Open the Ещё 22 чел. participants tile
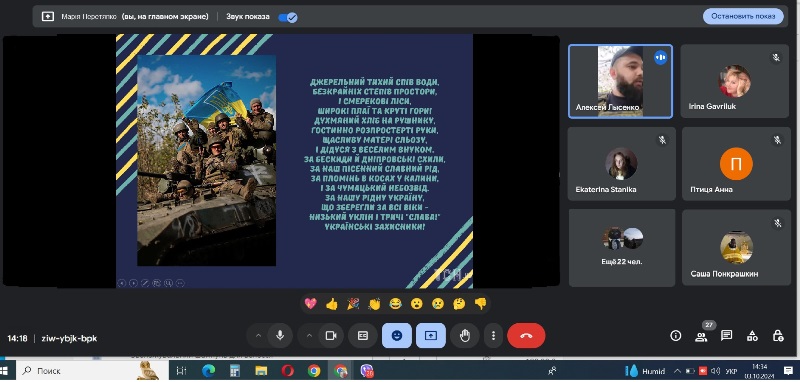 [x=621, y=247]
